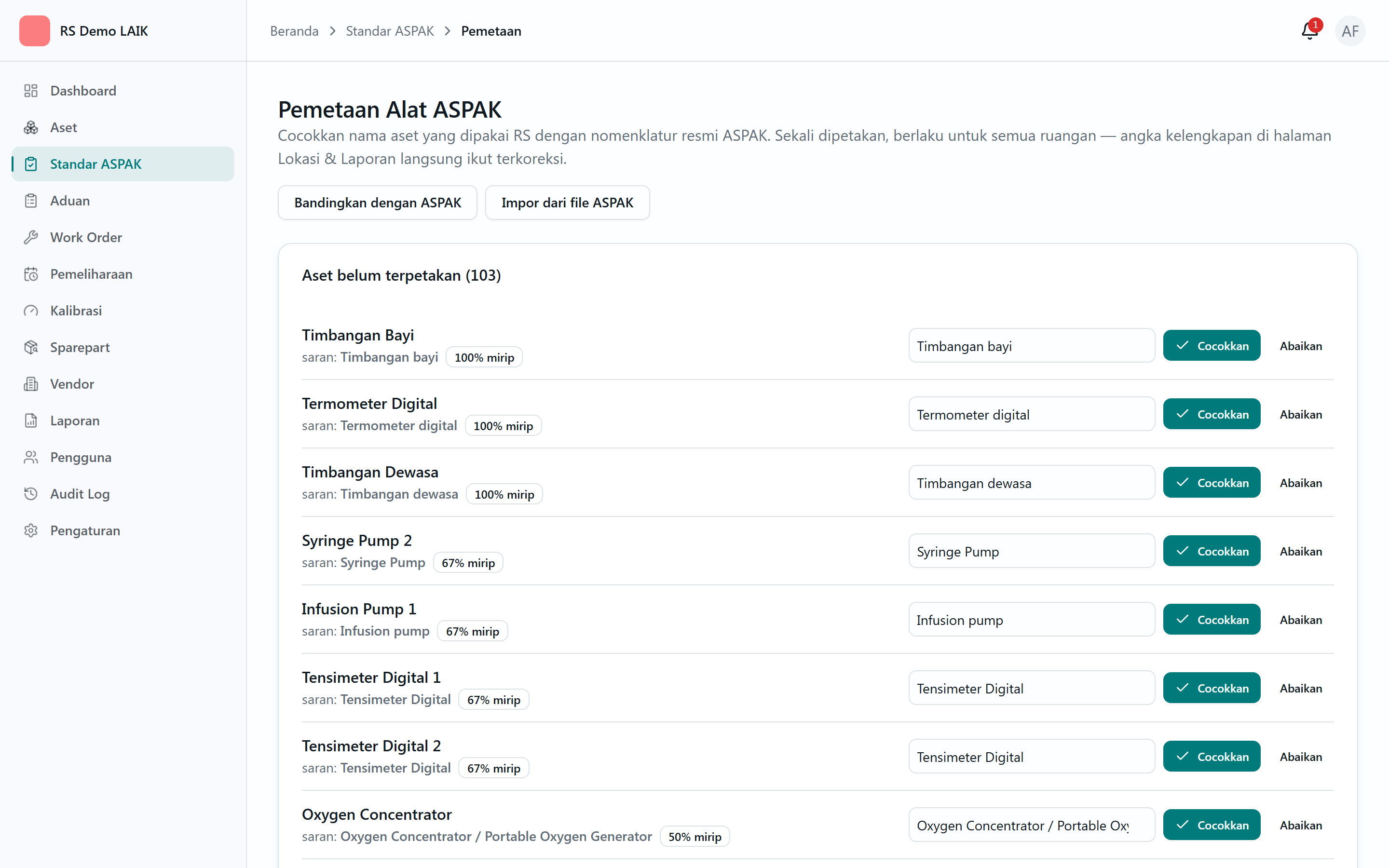Click the Dashboard grid icon in sidebar
Screen dimensions: 1389x868
click(31, 91)
